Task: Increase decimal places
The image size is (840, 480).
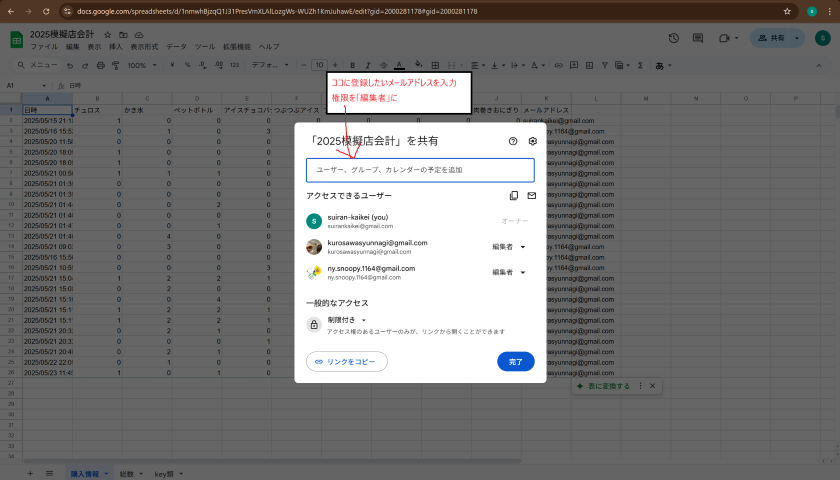Action: tap(219, 65)
